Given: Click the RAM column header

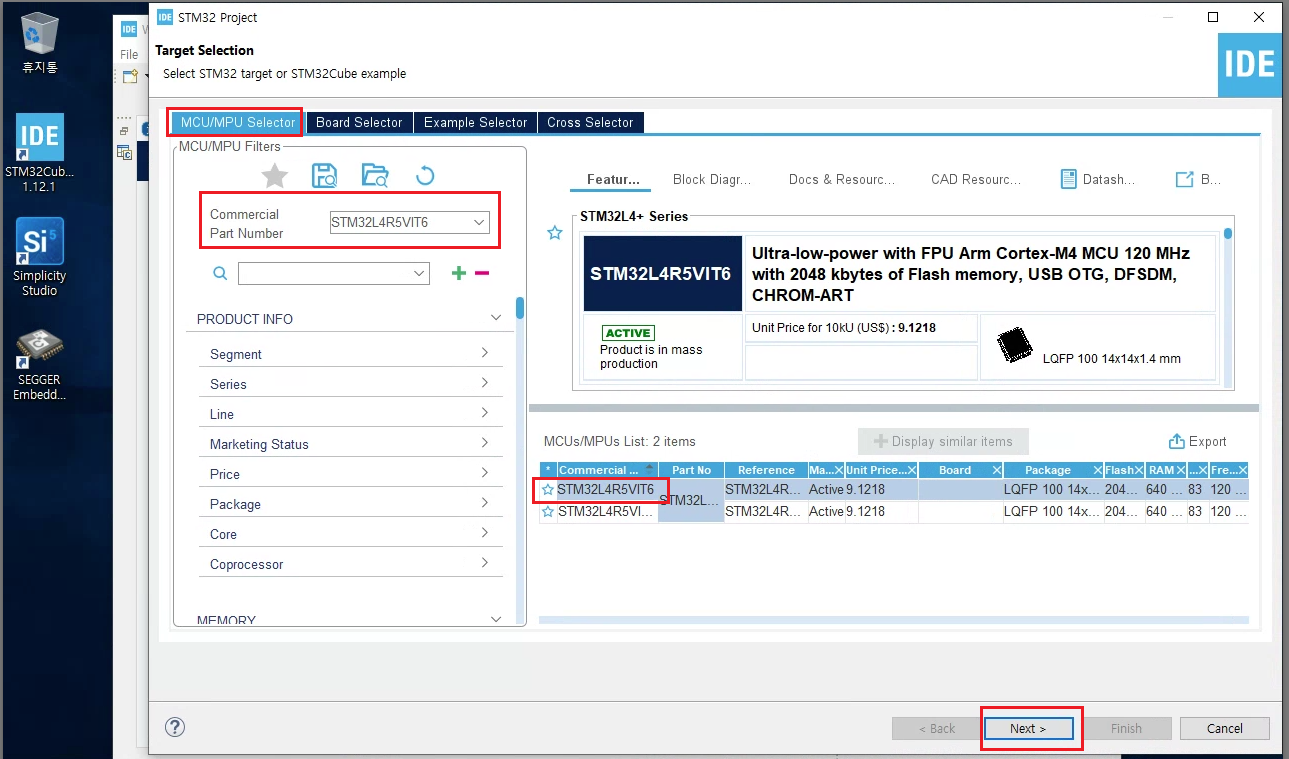Looking at the screenshot, I should [1165, 470].
